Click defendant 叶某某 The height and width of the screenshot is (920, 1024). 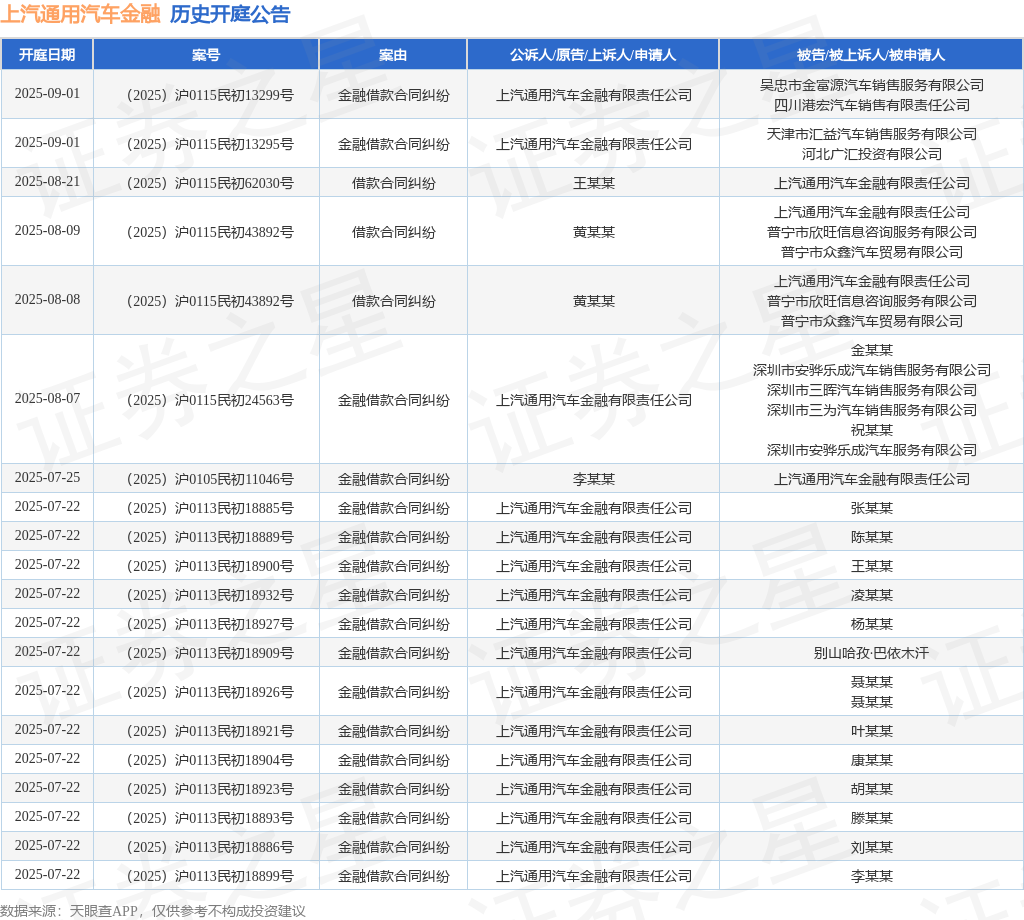[x=872, y=731]
